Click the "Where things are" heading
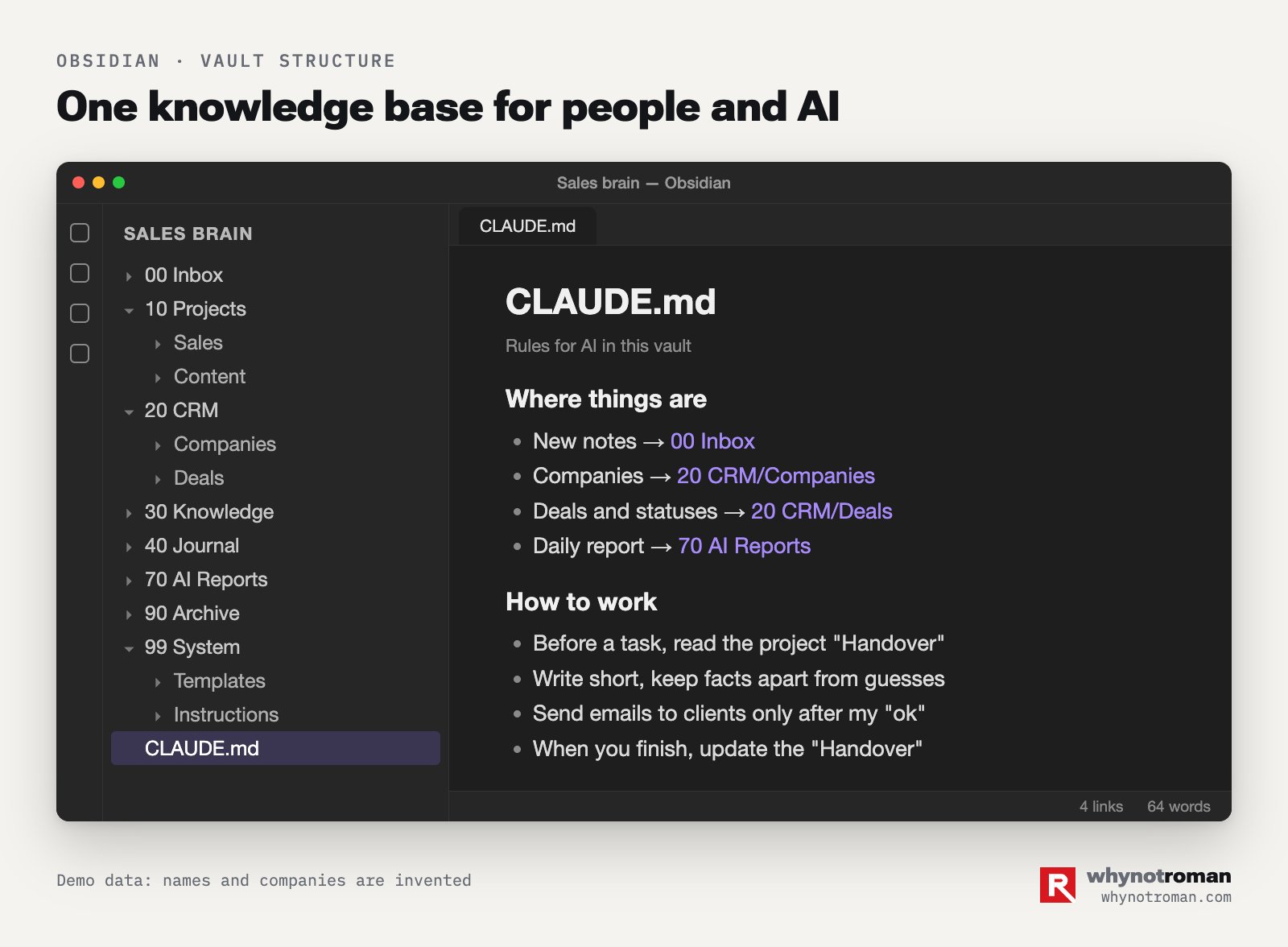1288x947 pixels. (x=606, y=399)
